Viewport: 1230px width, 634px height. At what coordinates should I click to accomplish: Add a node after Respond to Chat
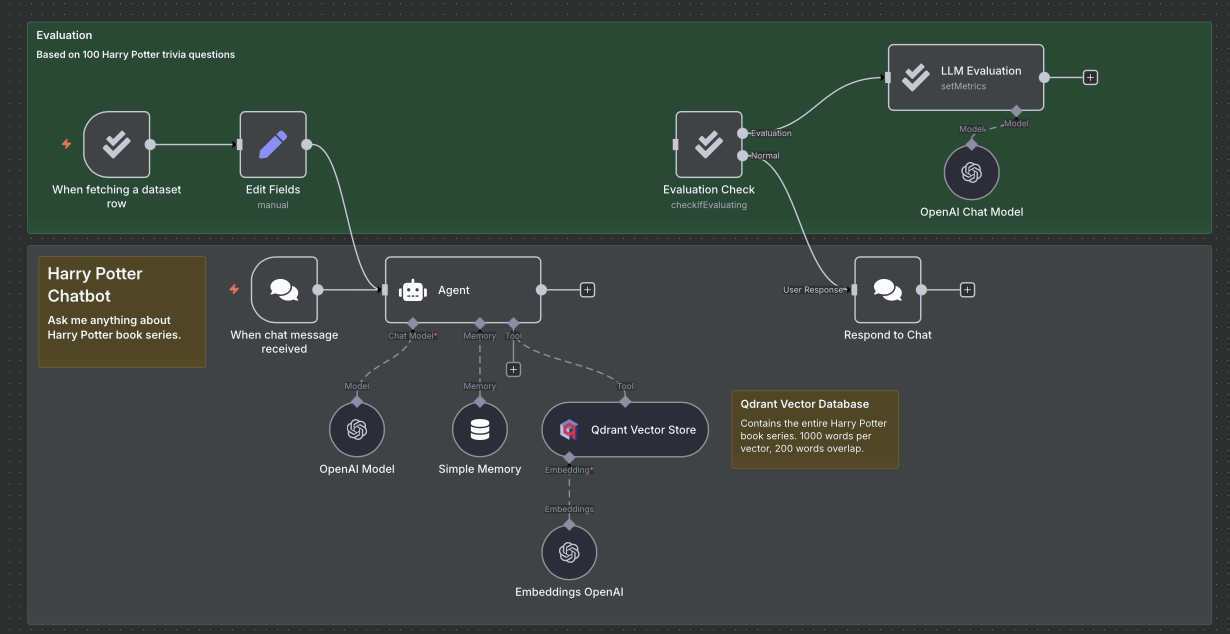(967, 290)
